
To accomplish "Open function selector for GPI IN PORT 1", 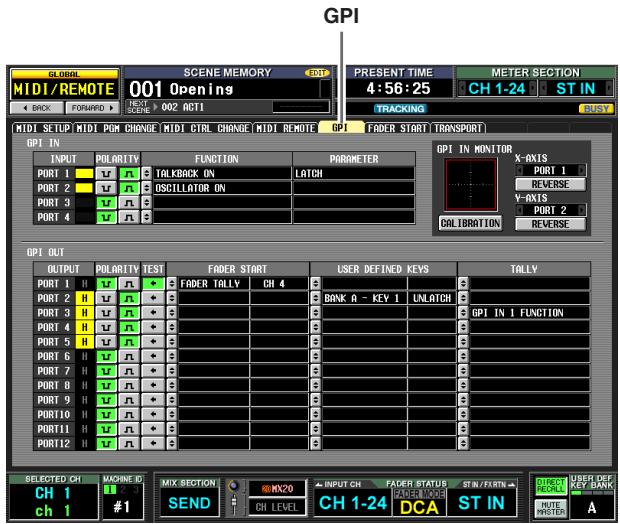I will pyautogui.click(x=147, y=174).
